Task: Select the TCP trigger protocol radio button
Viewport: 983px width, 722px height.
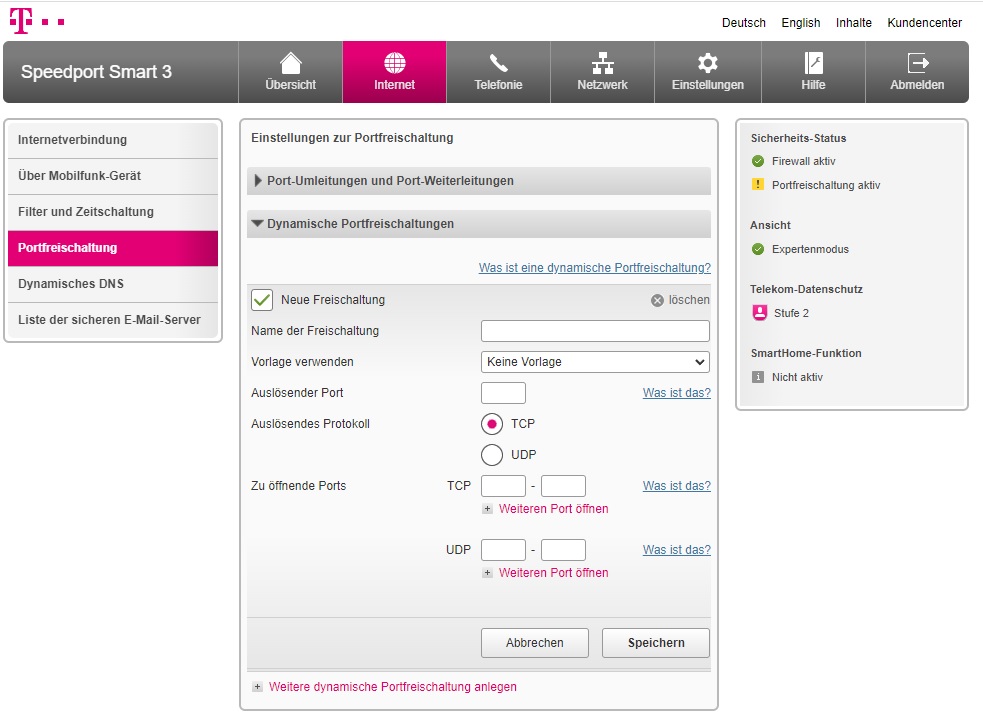Action: 492,424
